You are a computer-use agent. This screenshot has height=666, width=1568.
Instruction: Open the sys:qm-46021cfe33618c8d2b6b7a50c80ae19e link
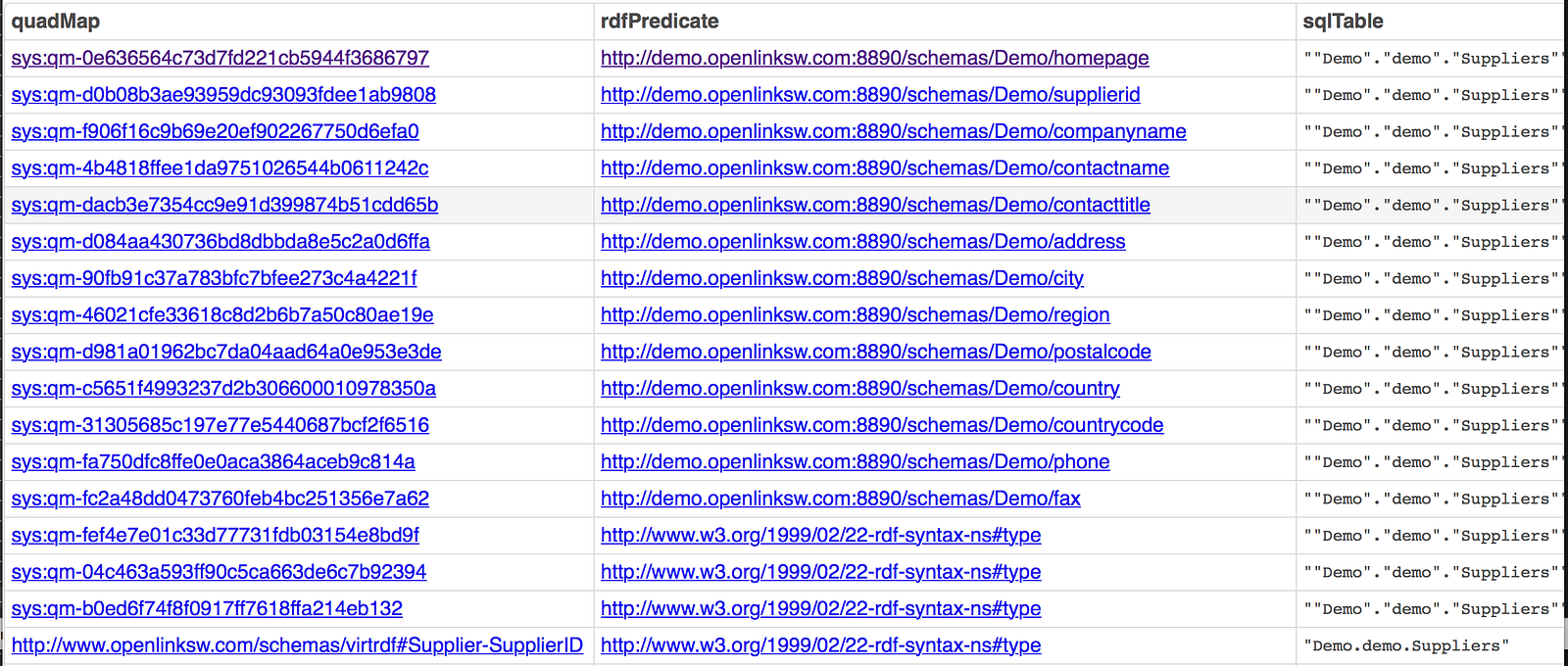pos(222,315)
